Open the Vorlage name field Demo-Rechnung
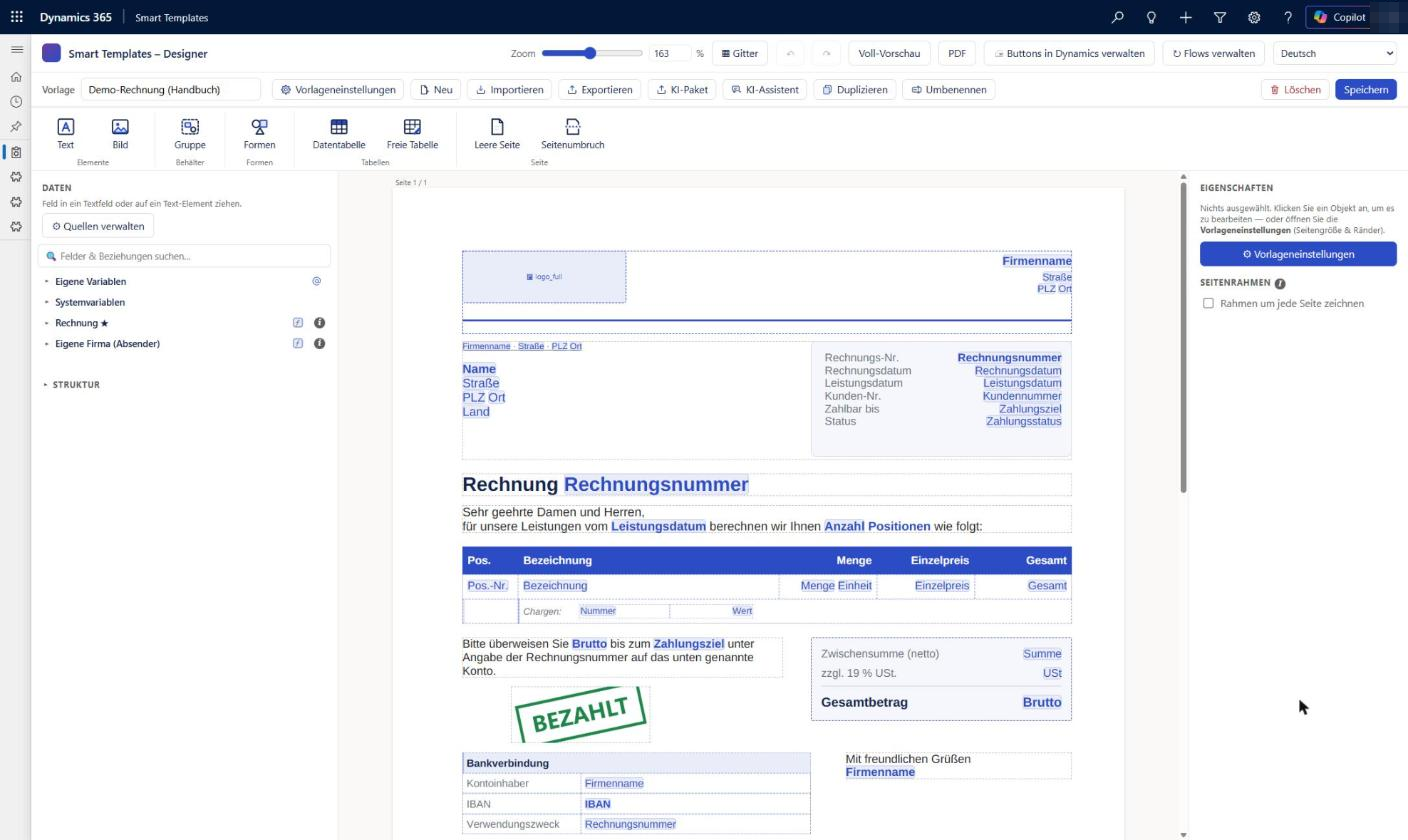1408x840 pixels. click(x=171, y=89)
